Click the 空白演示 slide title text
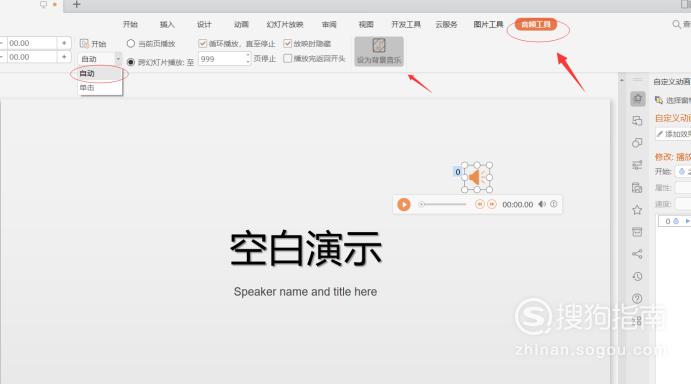The height and width of the screenshot is (384, 691). coord(306,249)
